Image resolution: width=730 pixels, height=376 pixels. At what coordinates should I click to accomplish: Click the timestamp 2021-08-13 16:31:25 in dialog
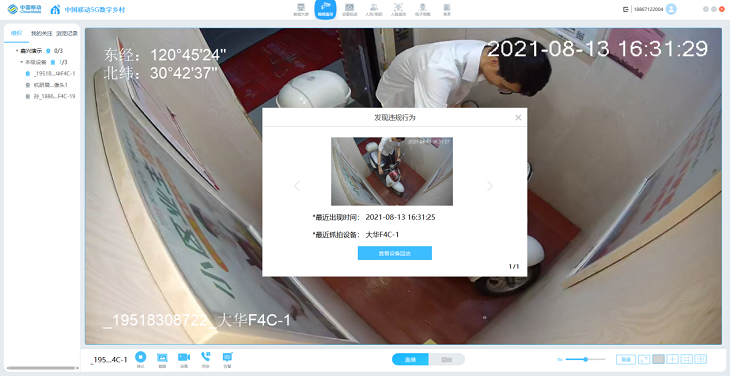(400, 217)
